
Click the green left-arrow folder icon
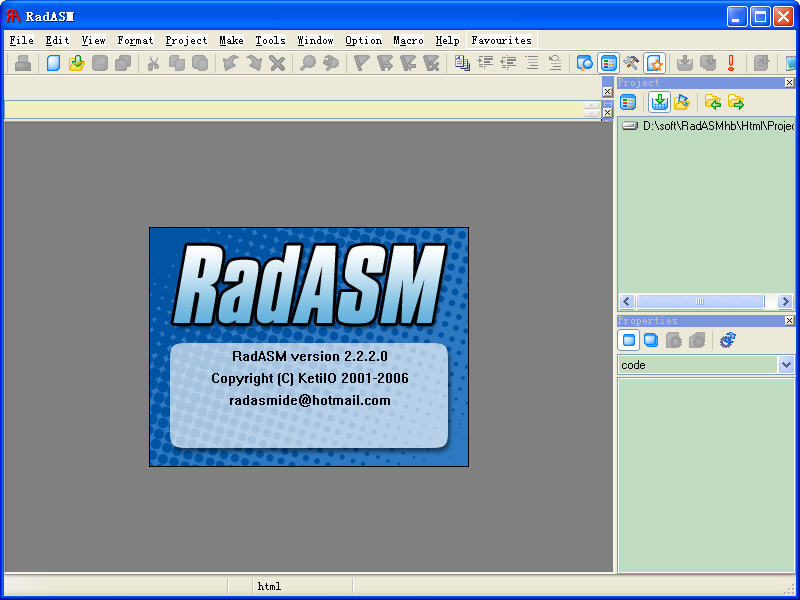click(712, 102)
